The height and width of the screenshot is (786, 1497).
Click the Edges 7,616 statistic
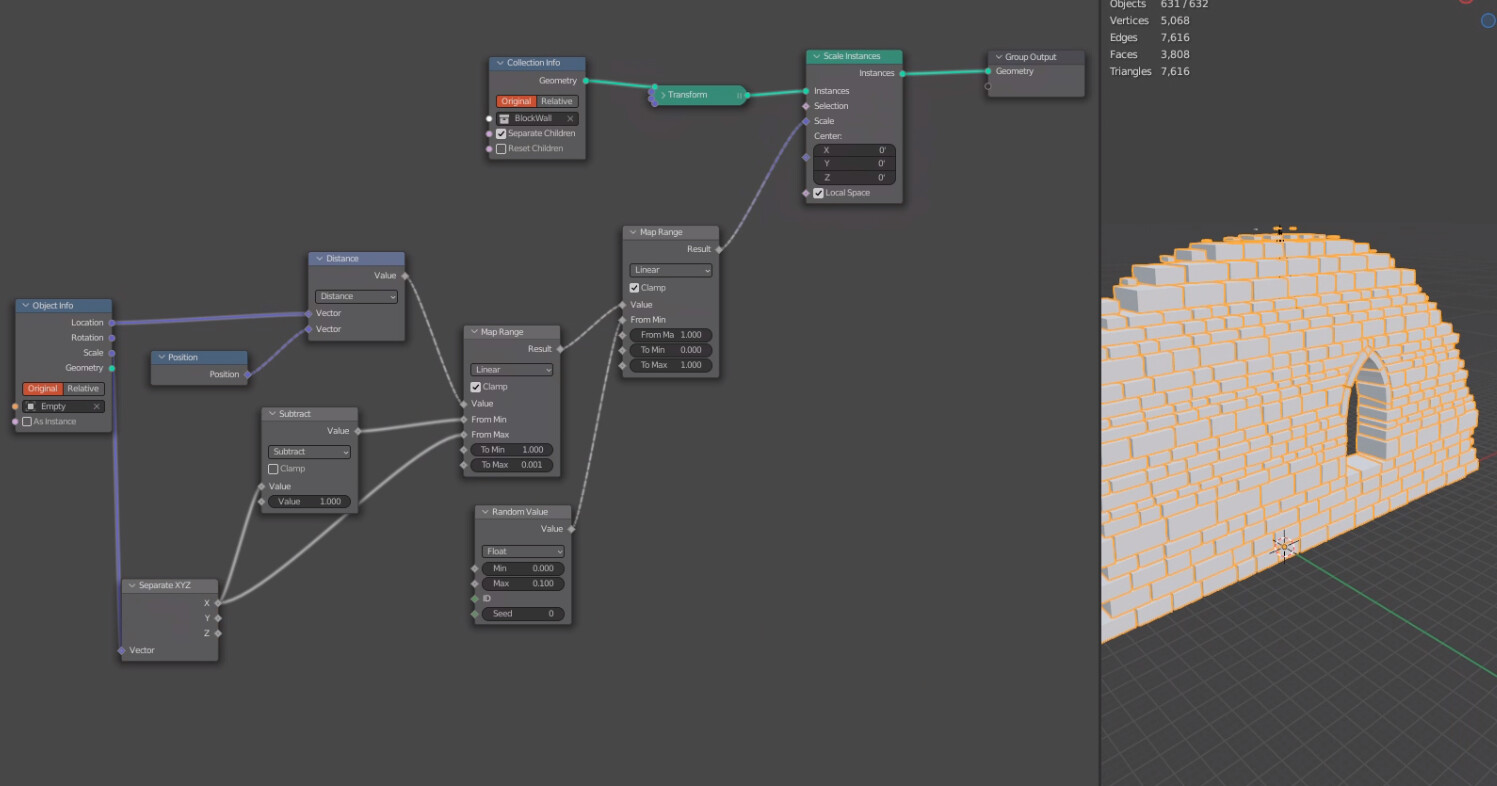point(1149,37)
